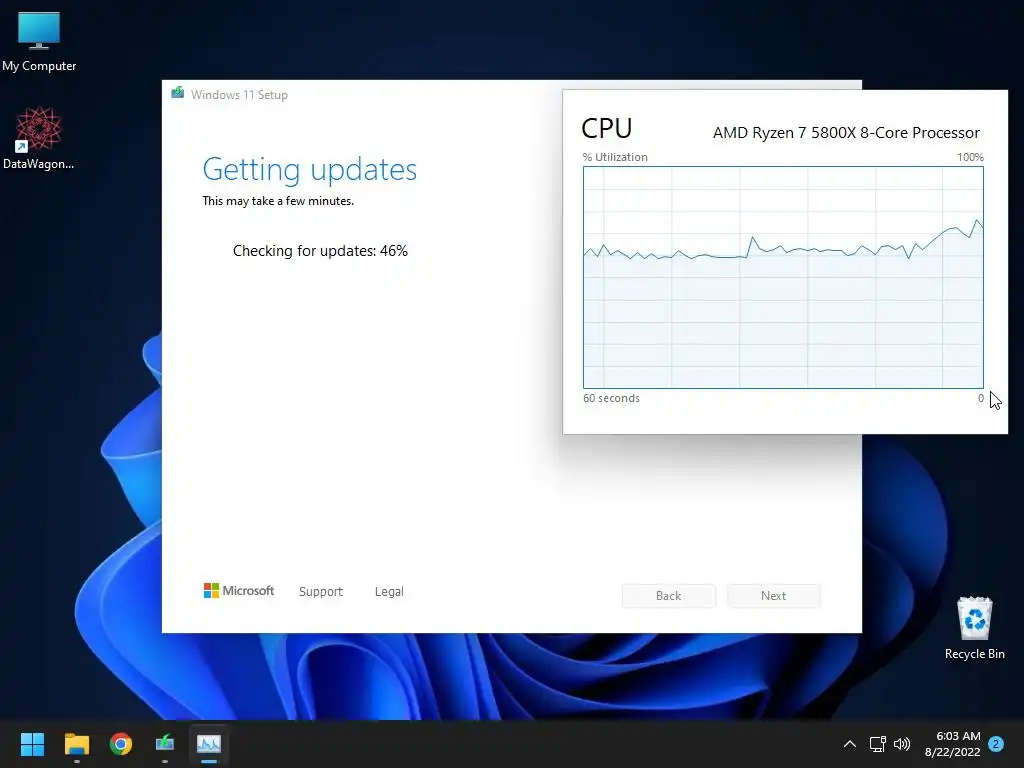The image size is (1024, 768).
Task: Click the '60 seconds' graph label
Action: tap(611, 398)
